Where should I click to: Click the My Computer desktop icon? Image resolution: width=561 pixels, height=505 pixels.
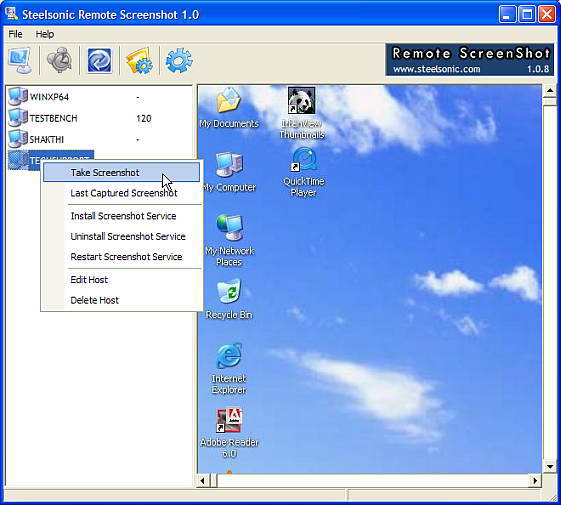[229, 164]
